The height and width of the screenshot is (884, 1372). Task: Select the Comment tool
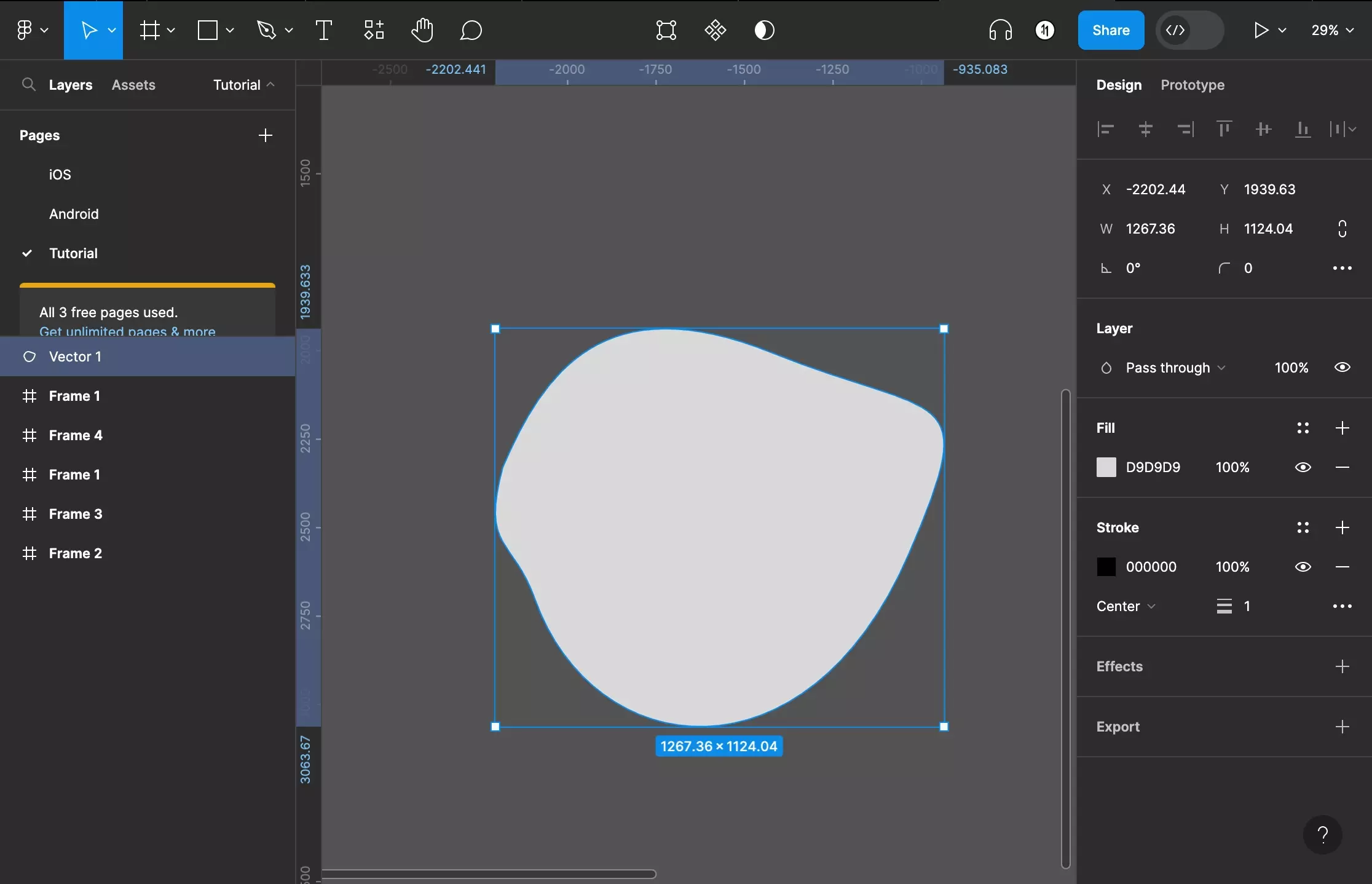[x=470, y=30]
